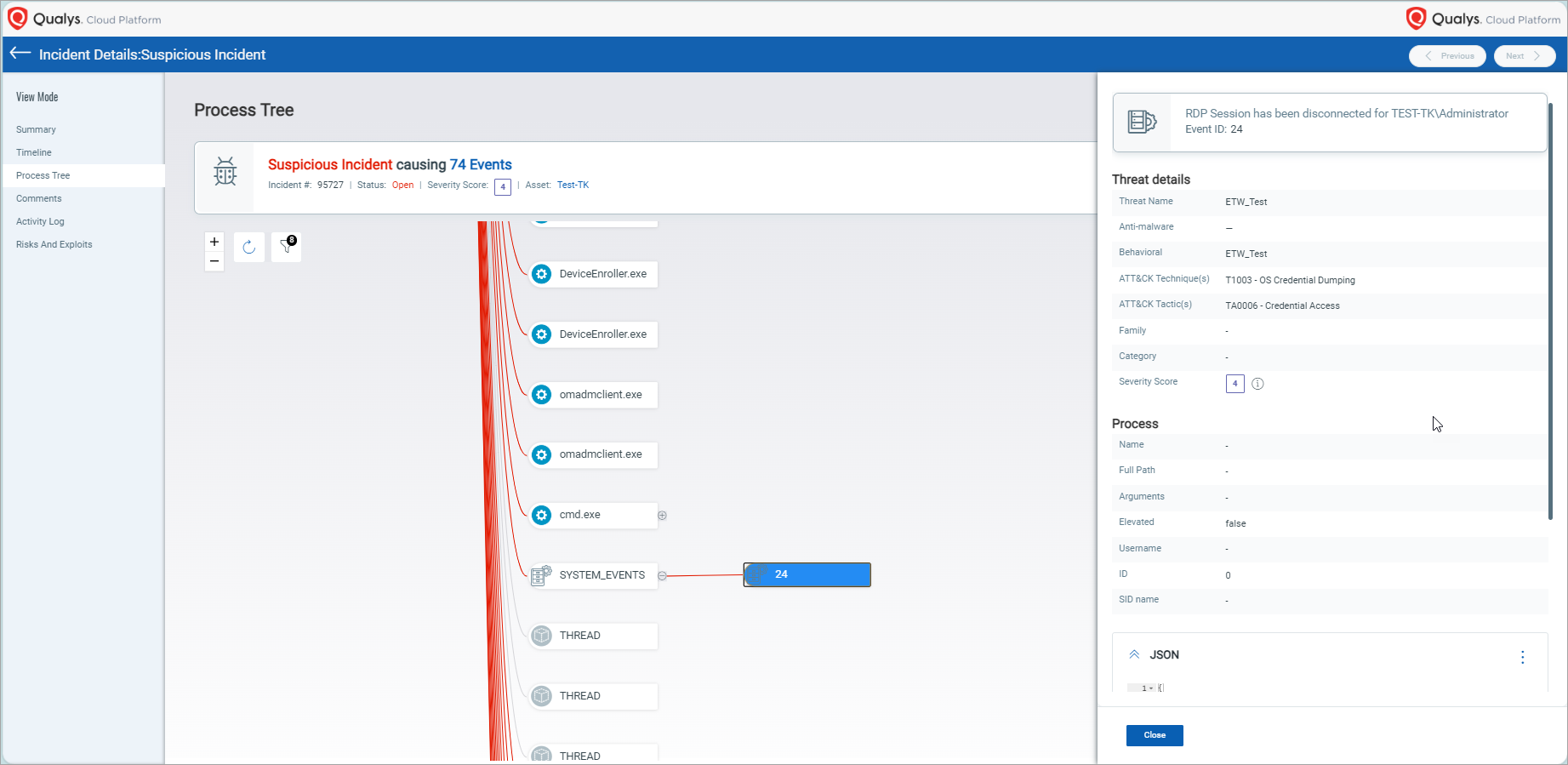Viewport: 1568px width, 765px height.
Task: Open Risks And Exploits view
Action: click(x=54, y=244)
